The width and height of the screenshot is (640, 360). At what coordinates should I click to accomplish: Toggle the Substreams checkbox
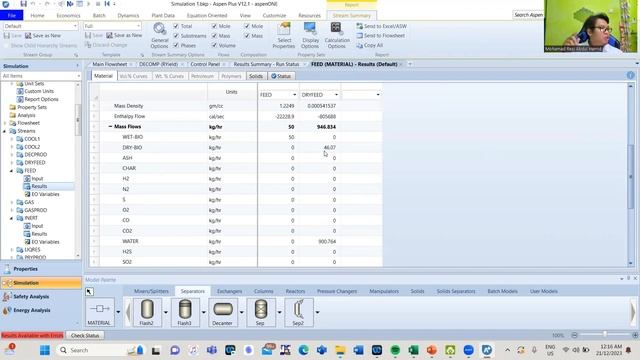click(176, 36)
